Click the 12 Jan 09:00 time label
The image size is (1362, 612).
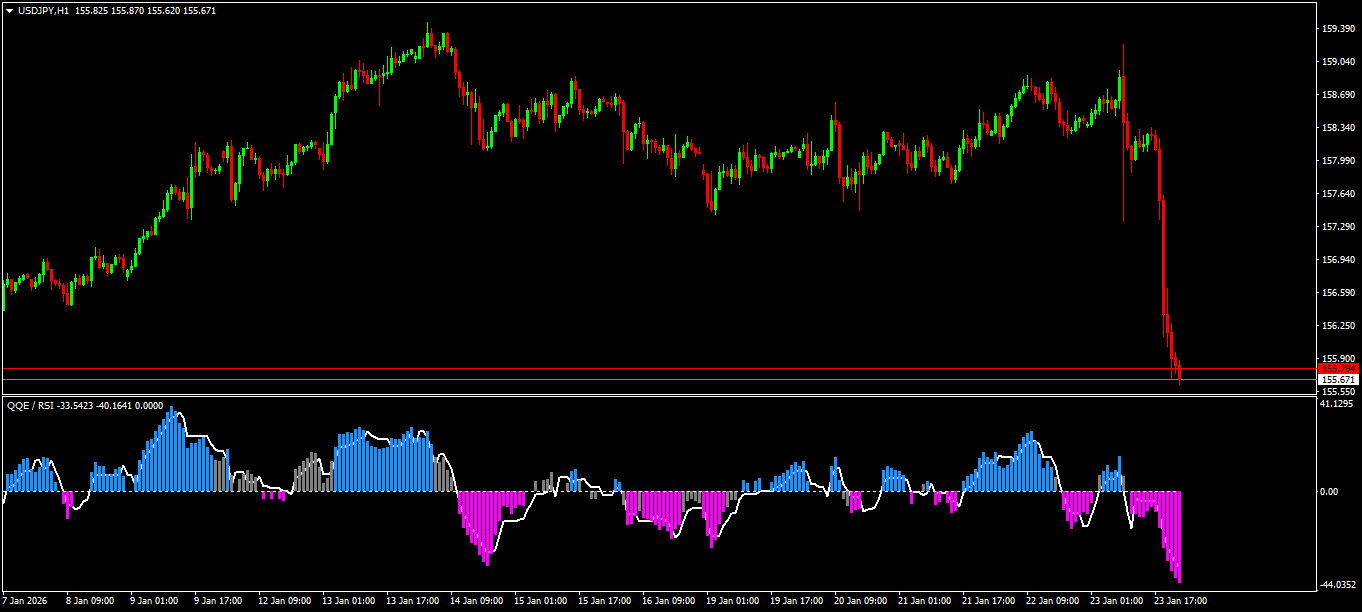[285, 601]
